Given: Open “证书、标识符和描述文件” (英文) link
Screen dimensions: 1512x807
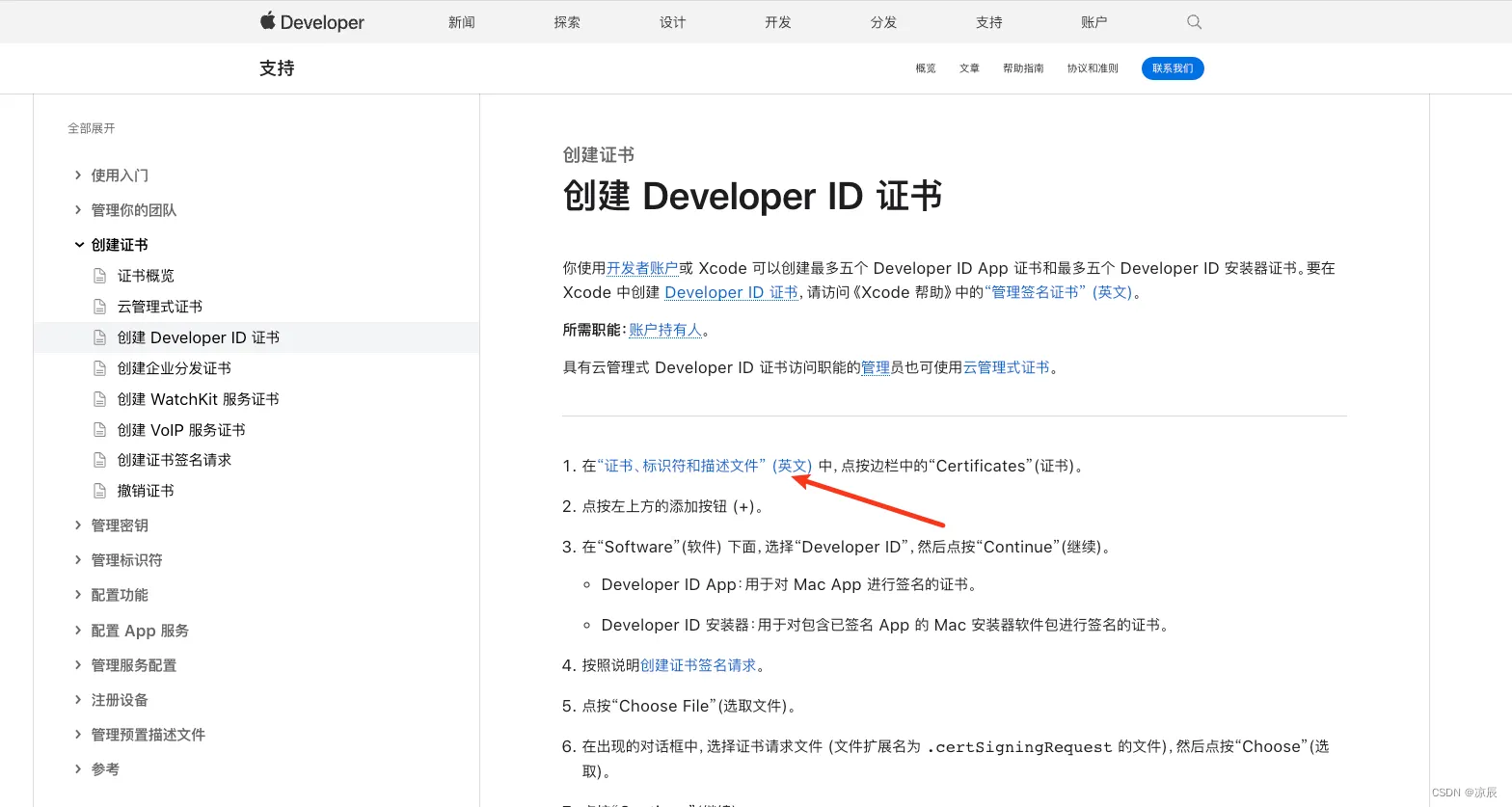Looking at the screenshot, I should [x=705, y=466].
